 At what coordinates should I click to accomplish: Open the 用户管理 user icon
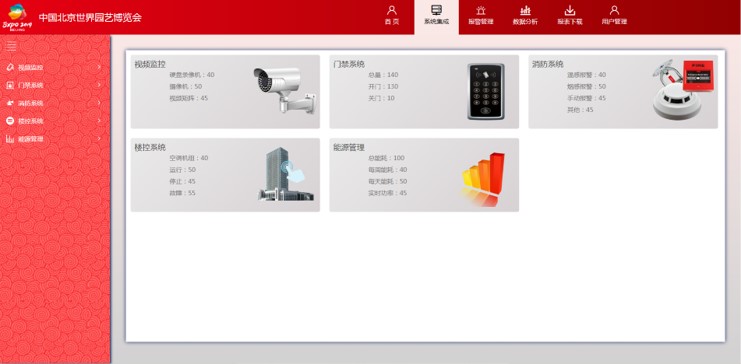[x=614, y=10]
